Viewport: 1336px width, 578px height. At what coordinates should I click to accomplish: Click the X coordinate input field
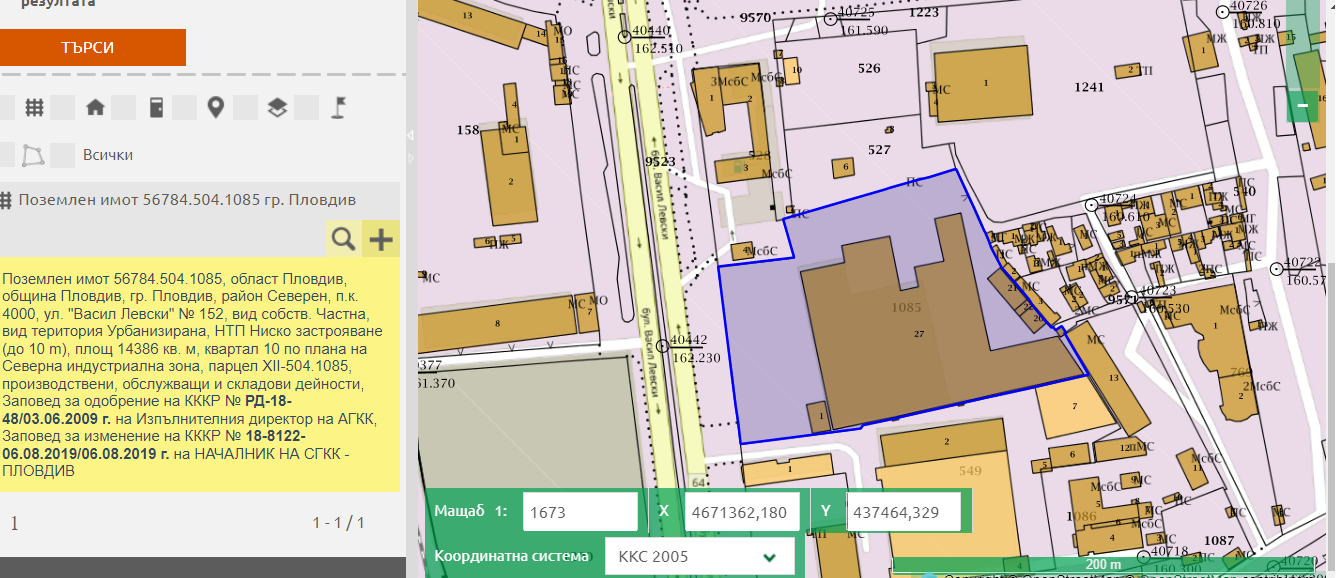741,511
